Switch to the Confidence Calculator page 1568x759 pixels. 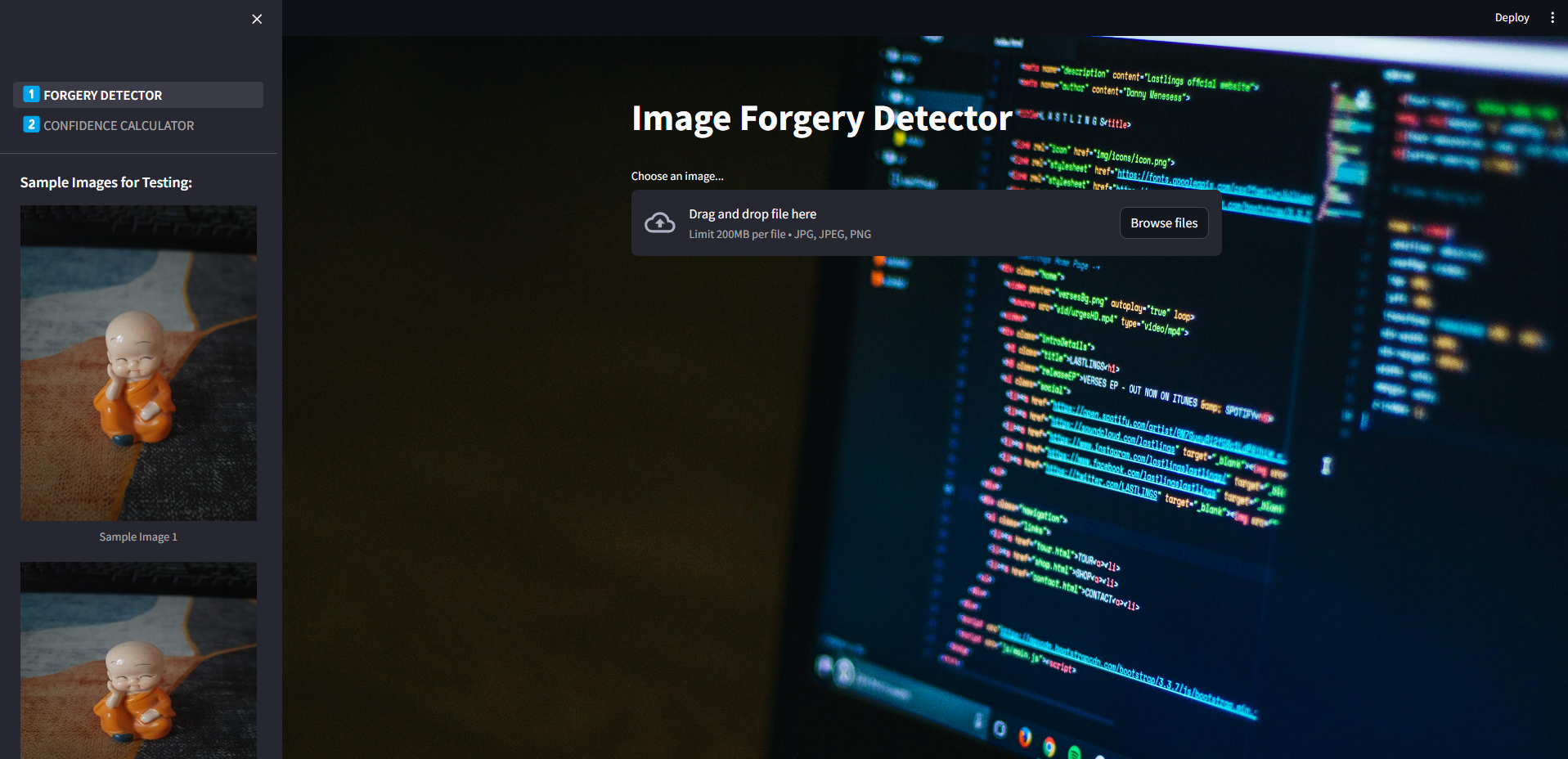118,125
